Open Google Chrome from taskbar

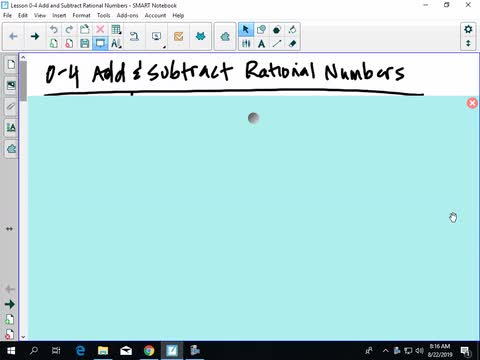(149, 350)
